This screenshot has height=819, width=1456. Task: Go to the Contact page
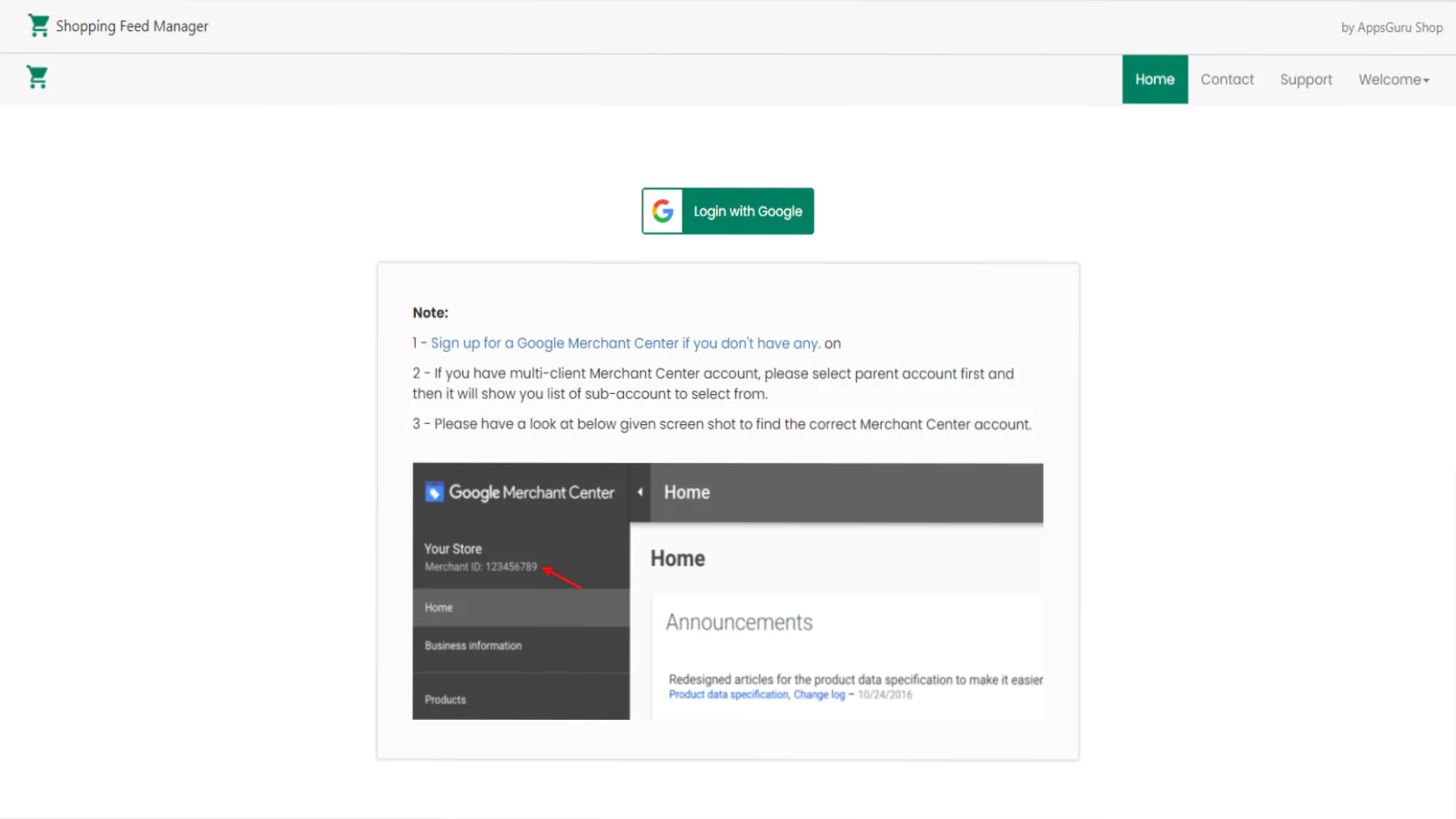[1227, 79]
